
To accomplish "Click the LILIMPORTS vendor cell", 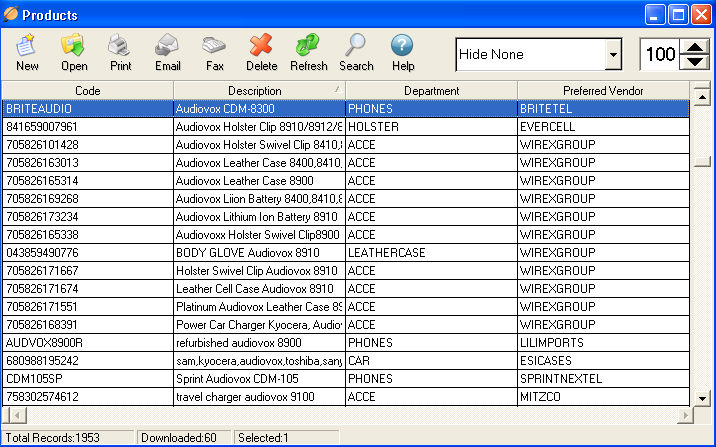I will point(603,343).
